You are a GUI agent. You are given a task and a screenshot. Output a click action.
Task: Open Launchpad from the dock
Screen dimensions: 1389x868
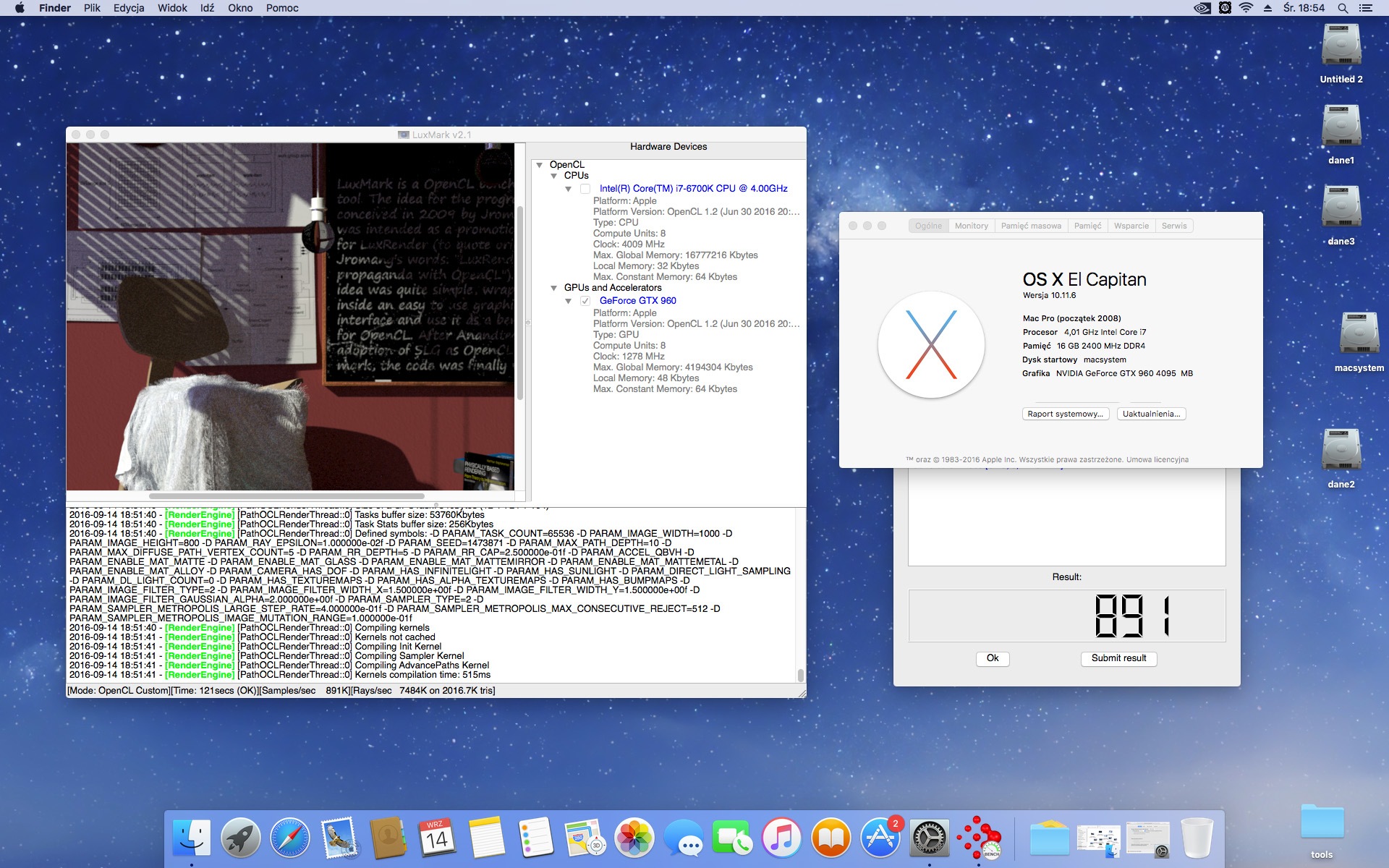pos(241,839)
